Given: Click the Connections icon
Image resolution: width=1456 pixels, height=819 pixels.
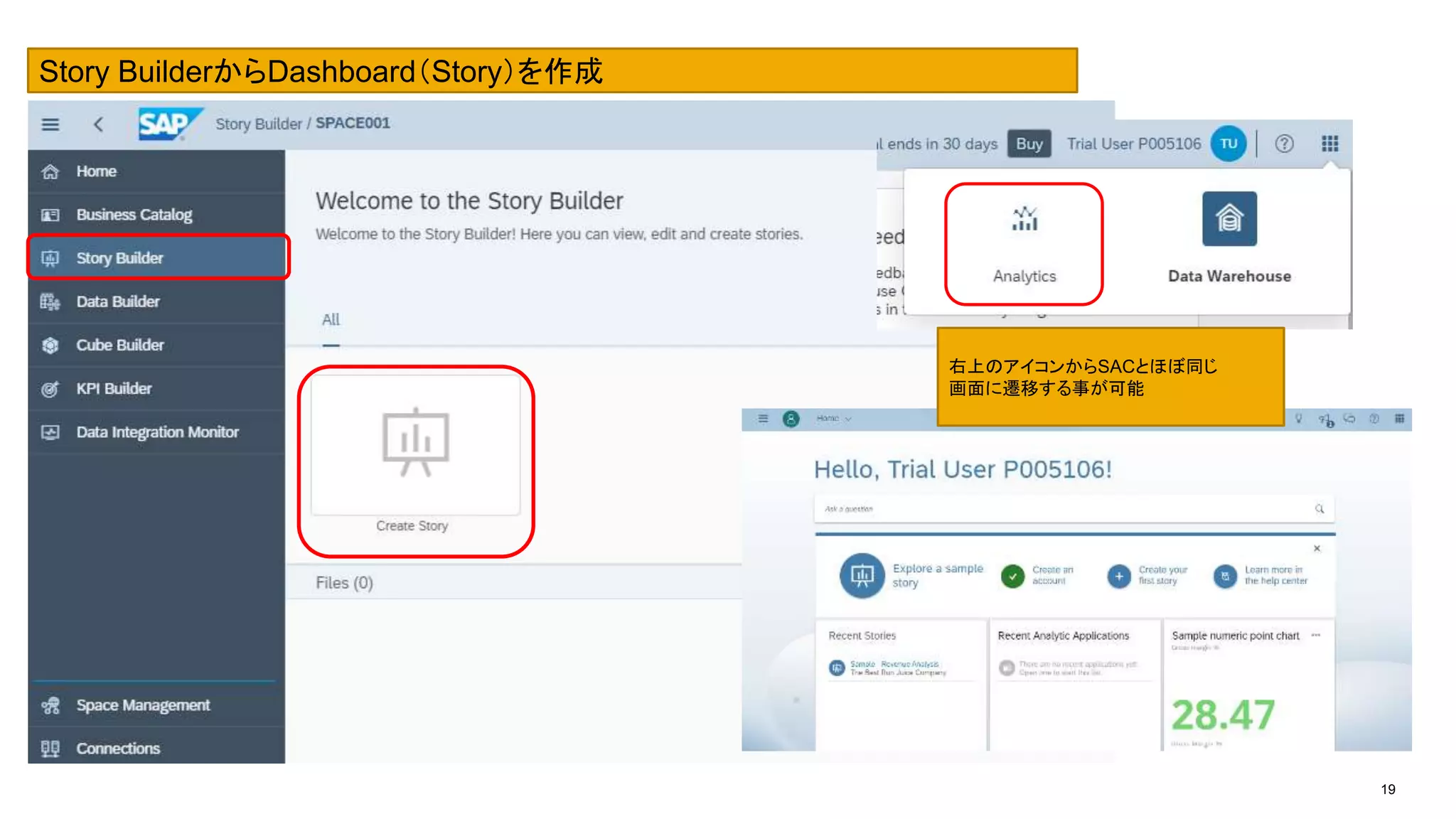Looking at the screenshot, I should pyautogui.click(x=50, y=748).
